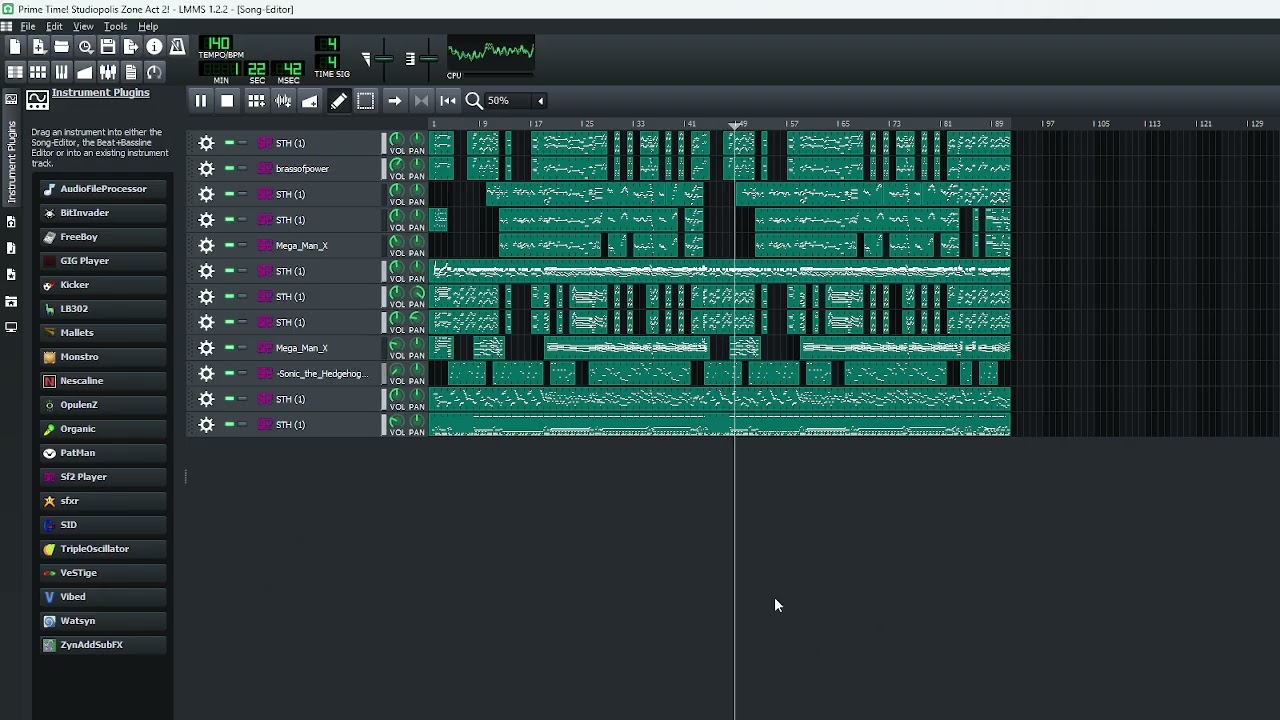Viewport: 1280px width, 720px height.
Task: Add a beat/bassline track
Action: [x=256, y=101]
